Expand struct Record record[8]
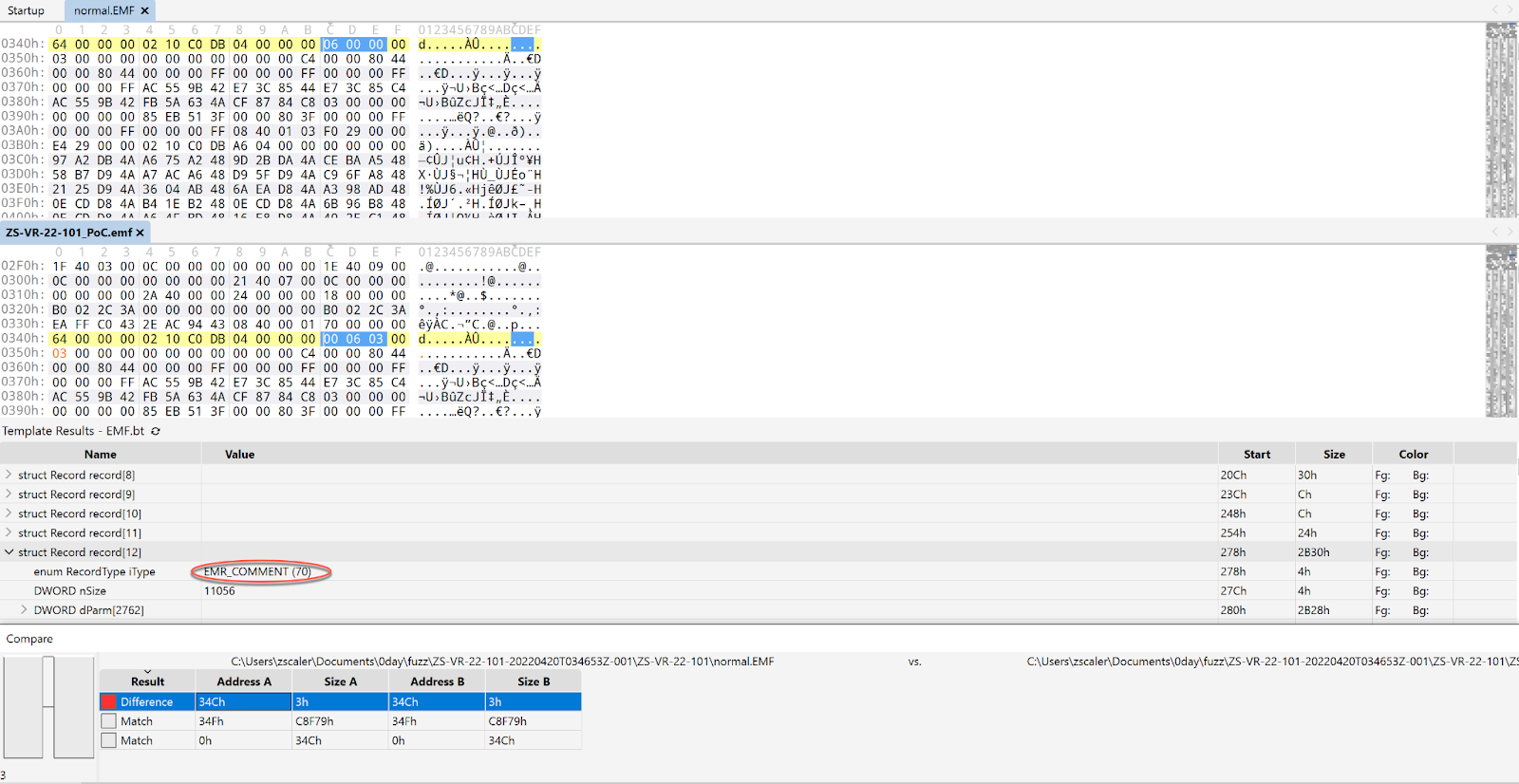This screenshot has height=784, width=1519. [x=9, y=475]
